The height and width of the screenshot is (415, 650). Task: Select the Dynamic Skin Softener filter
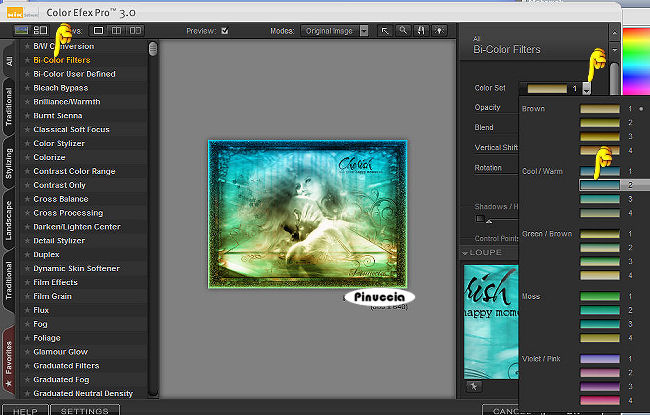[x=76, y=268]
